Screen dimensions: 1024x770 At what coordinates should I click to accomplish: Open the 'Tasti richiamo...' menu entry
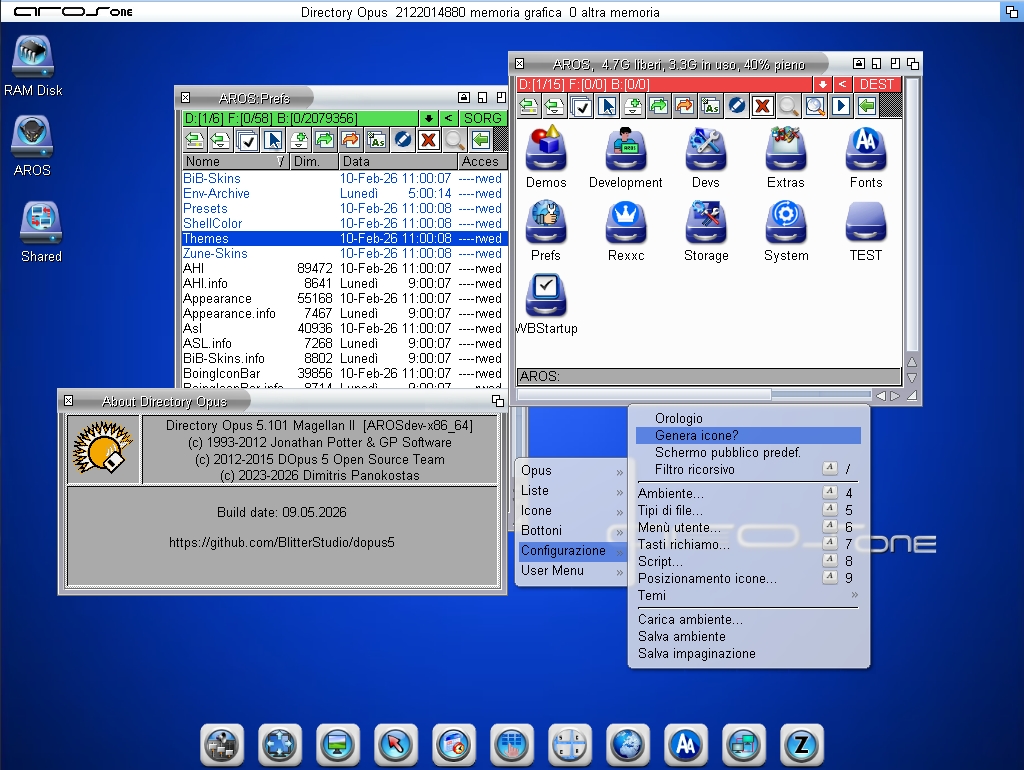[x=748, y=545]
